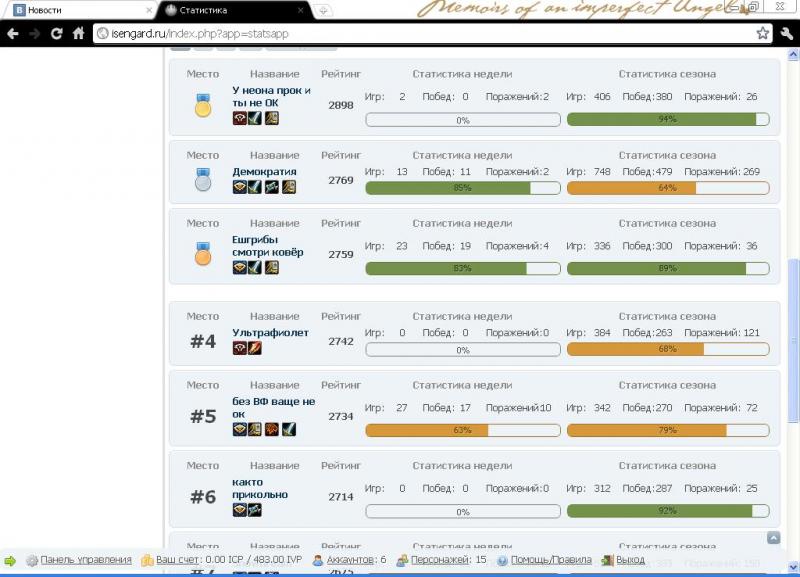Open Помощь/Правила link
The height and width of the screenshot is (577, 800).
pos(551,560)
